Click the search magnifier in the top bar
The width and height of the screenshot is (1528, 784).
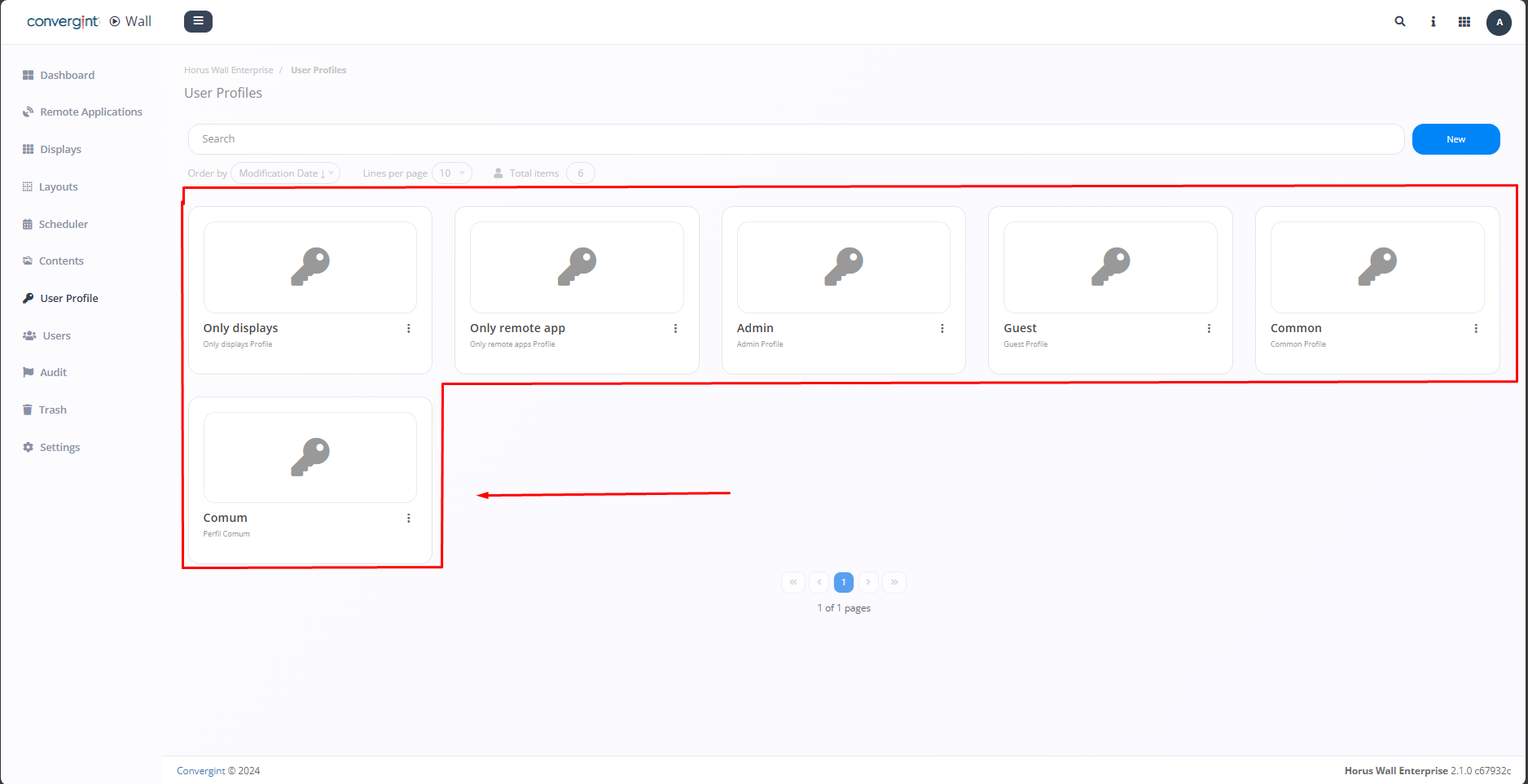coord(1399,21)
